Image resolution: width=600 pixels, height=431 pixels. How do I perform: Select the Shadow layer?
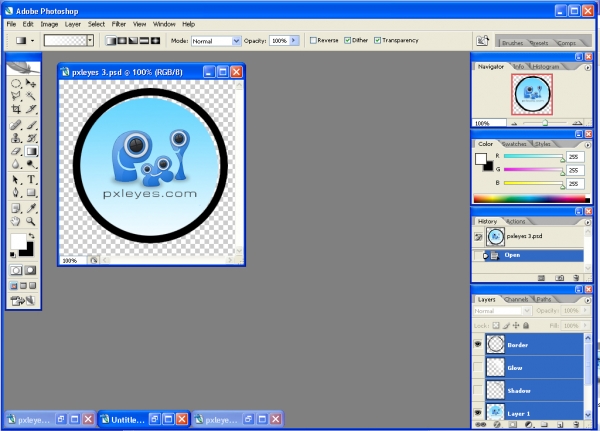[534, 390]
